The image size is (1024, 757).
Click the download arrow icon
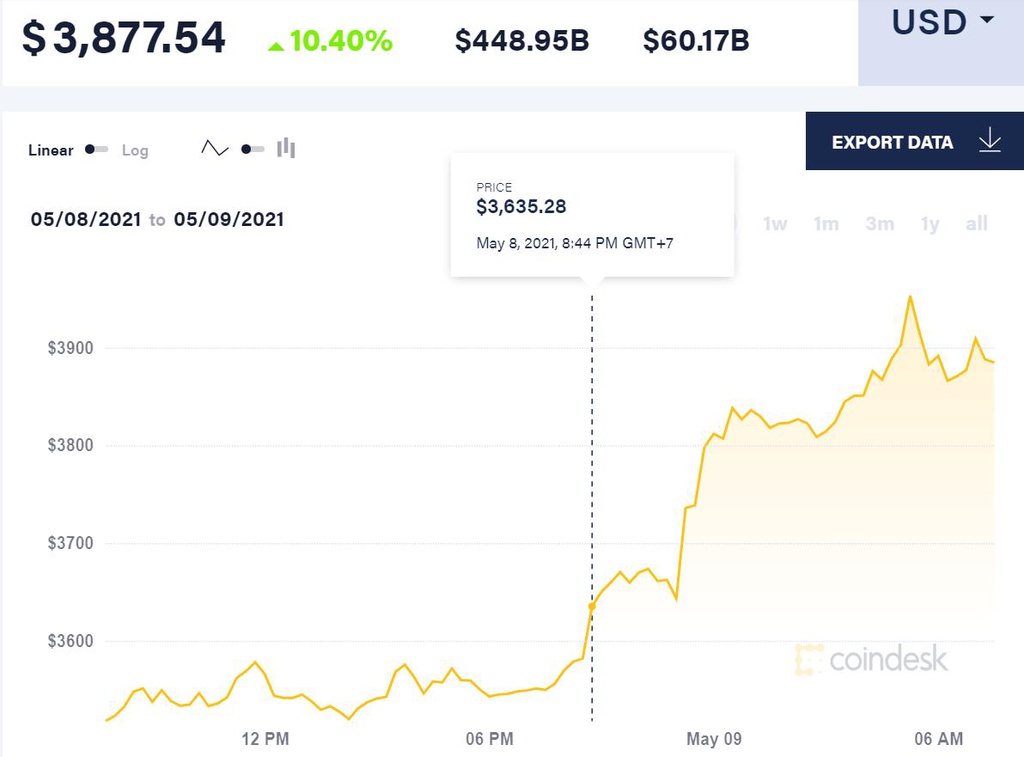[990, 140]
